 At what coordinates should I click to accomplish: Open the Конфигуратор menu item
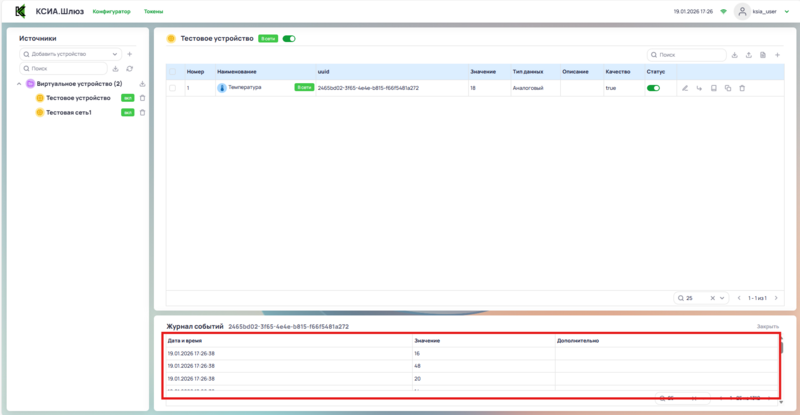[x=111, y=11]
